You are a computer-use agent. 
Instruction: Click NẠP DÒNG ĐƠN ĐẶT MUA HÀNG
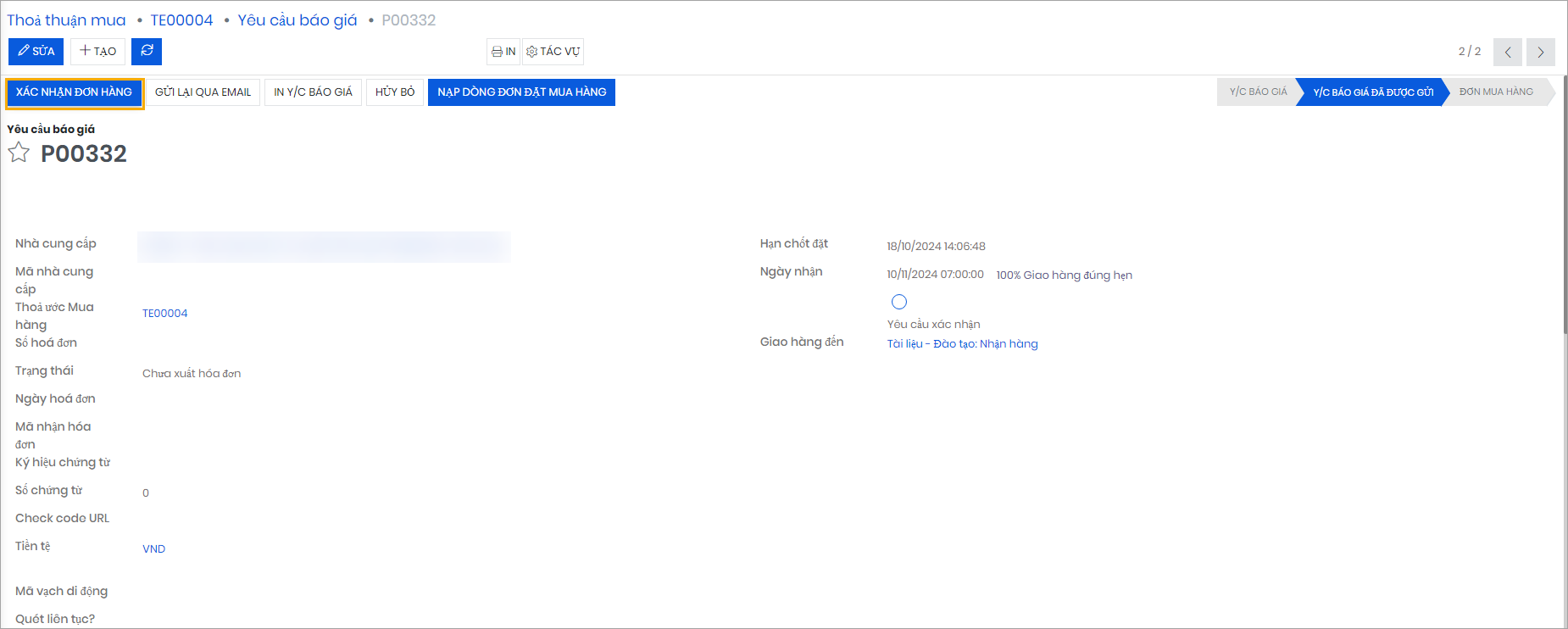pyautogui.click(x=522, y=92)
